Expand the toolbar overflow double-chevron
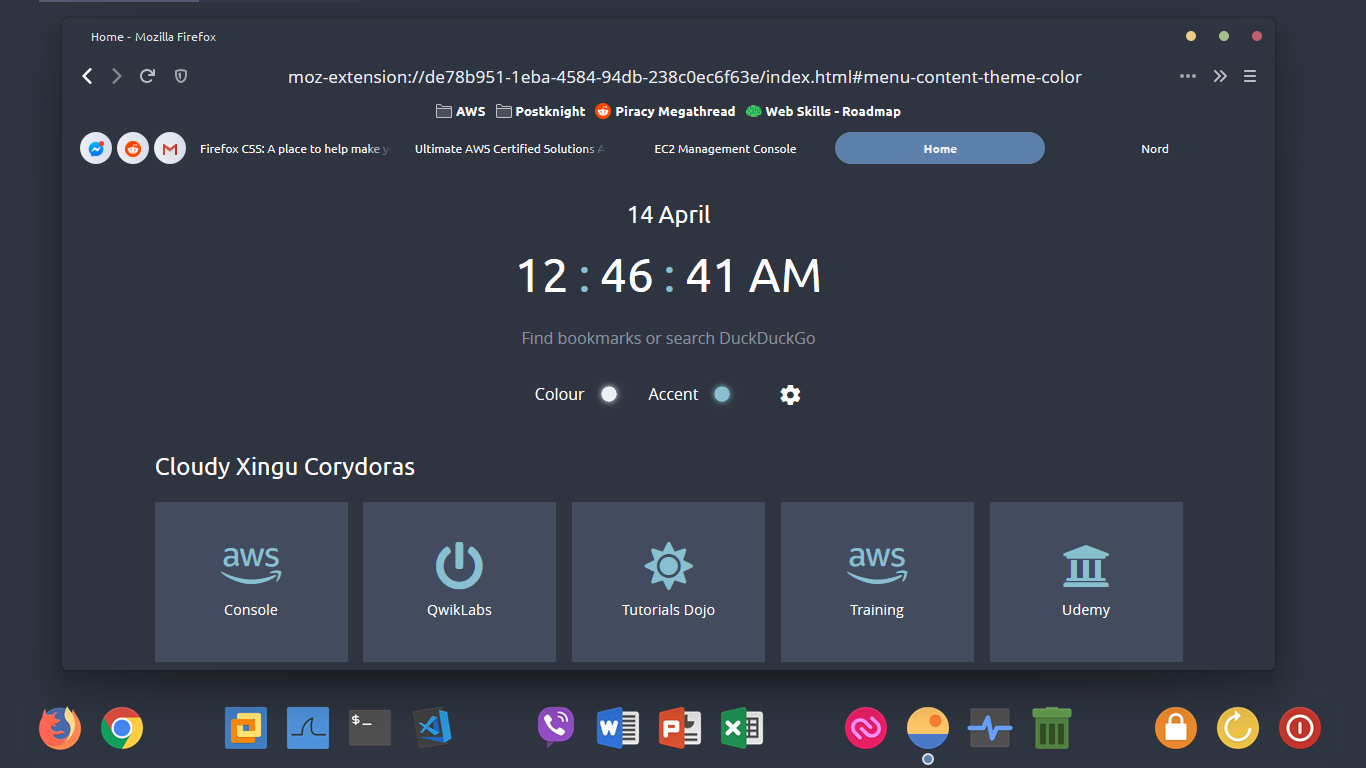Viewport: 1366px width, 768px height. coord(1220,76)
